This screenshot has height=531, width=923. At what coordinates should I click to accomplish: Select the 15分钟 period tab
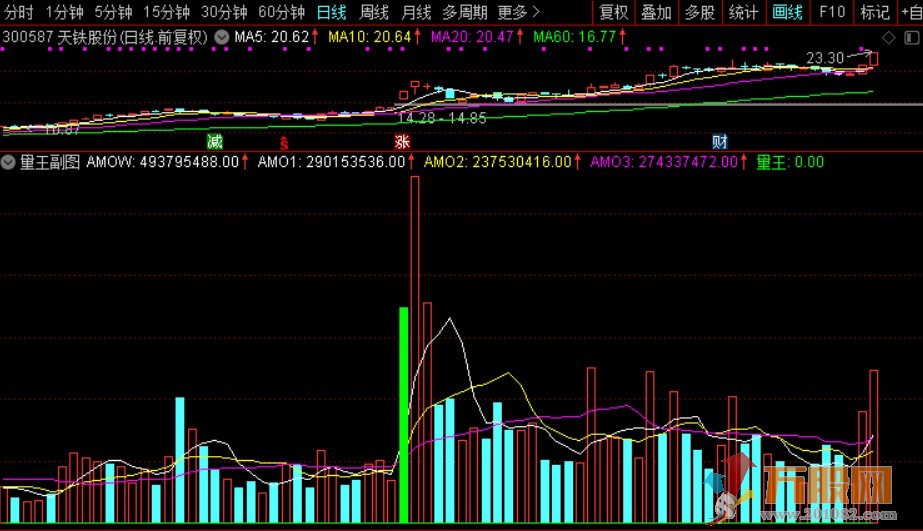tap(166, 12)
